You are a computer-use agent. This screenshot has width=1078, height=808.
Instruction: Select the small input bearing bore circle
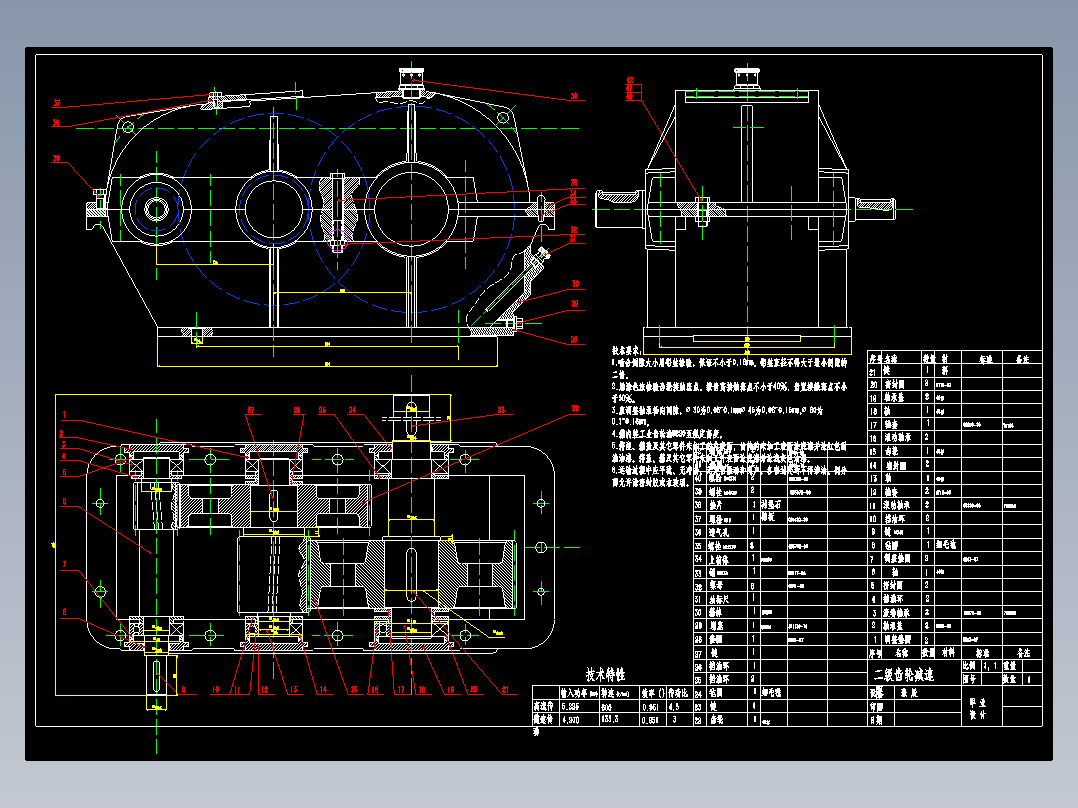tap(156, 210)
